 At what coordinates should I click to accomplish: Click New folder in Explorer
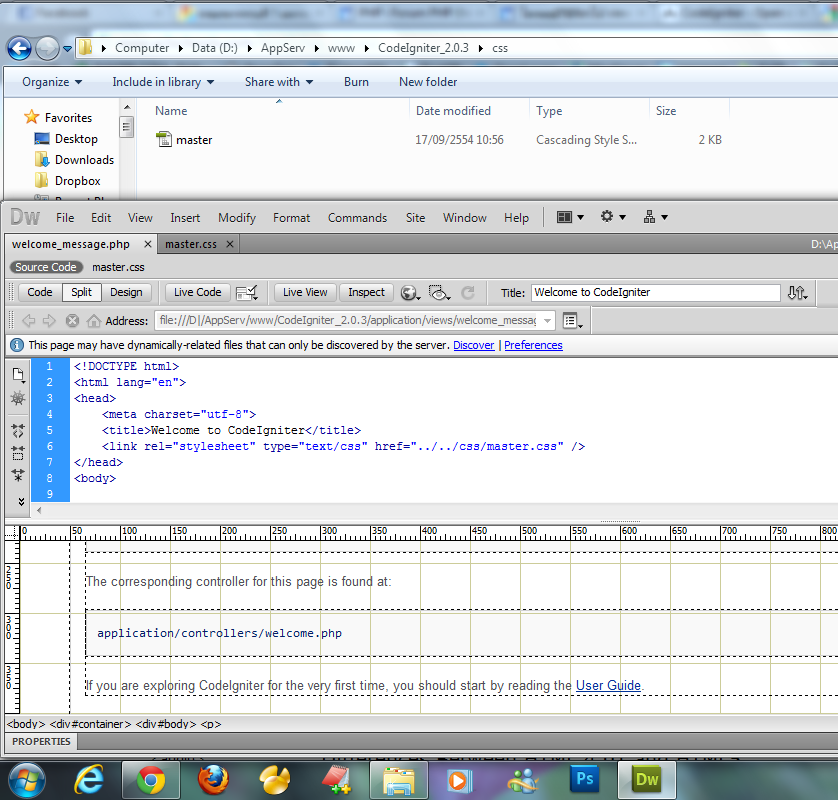coord(428,82)
